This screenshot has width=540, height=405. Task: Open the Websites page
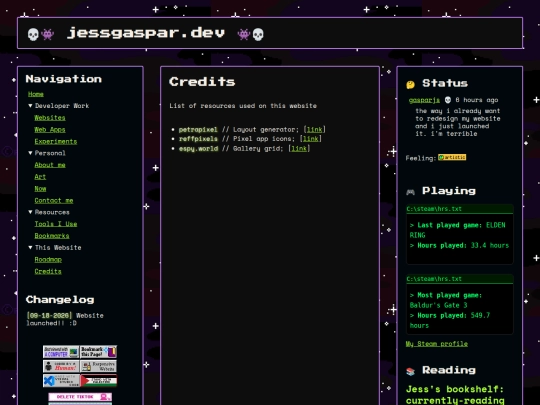click(50, 118)
